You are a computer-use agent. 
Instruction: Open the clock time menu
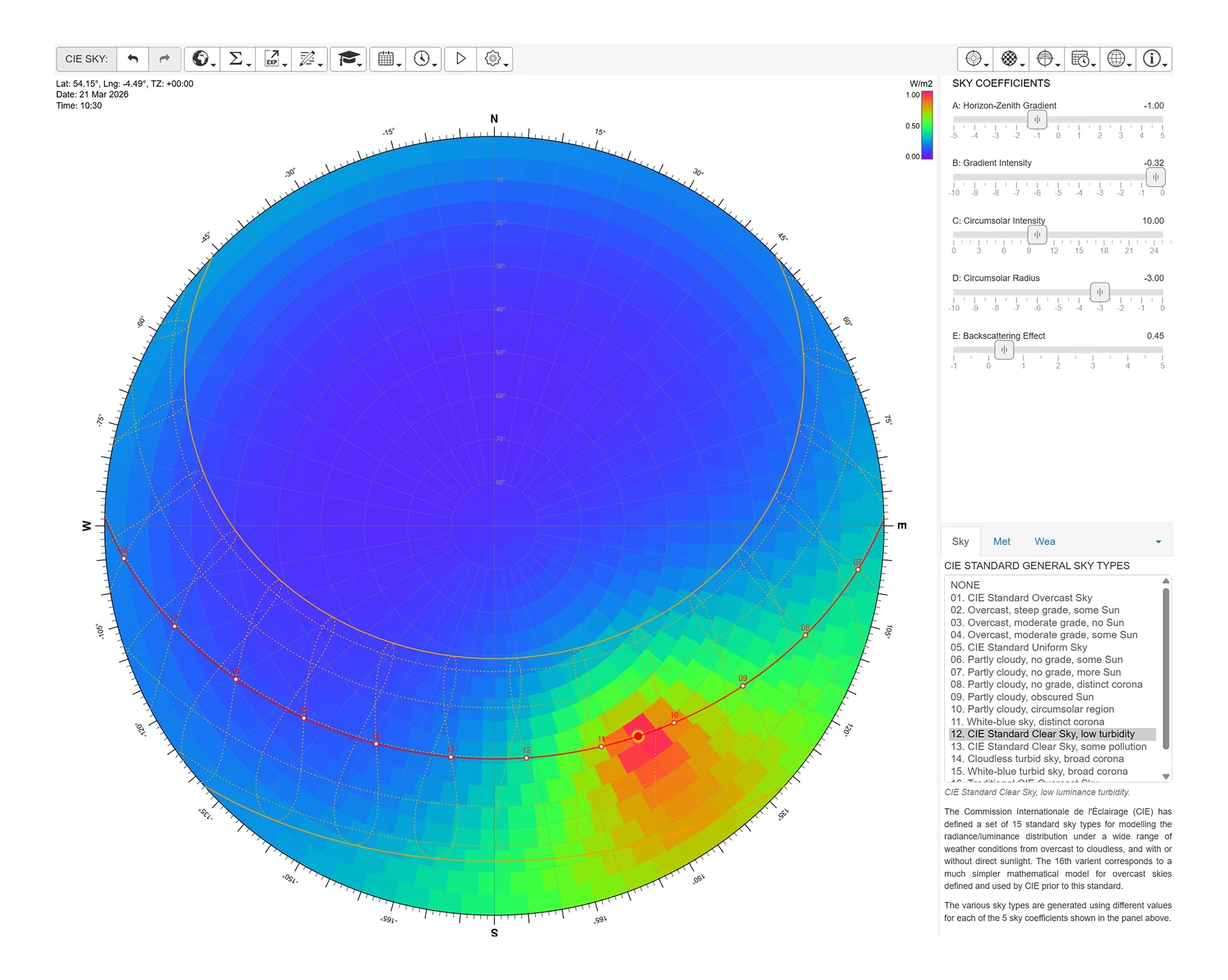(423, 59)
